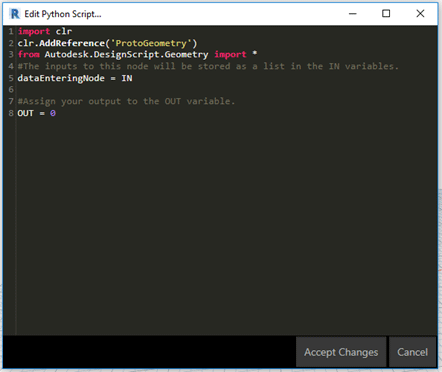Viewport: 442px width, 372px height.
Task: Click the purple 0 value after OUT
Action: pyautogui.click(x=53, y=113)
